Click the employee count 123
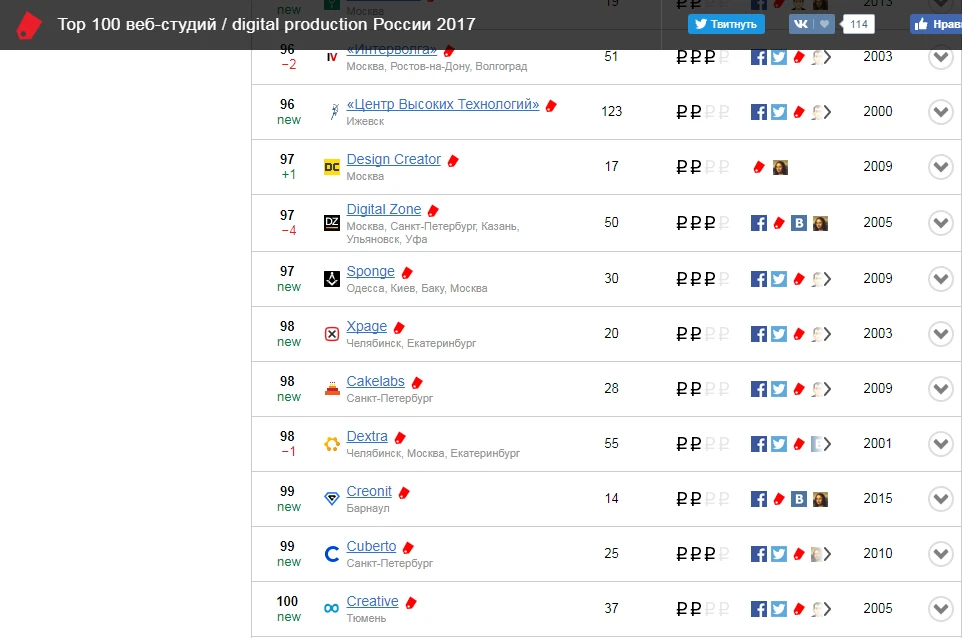Screen dimensions: 962x638 (x=612, y=112)
